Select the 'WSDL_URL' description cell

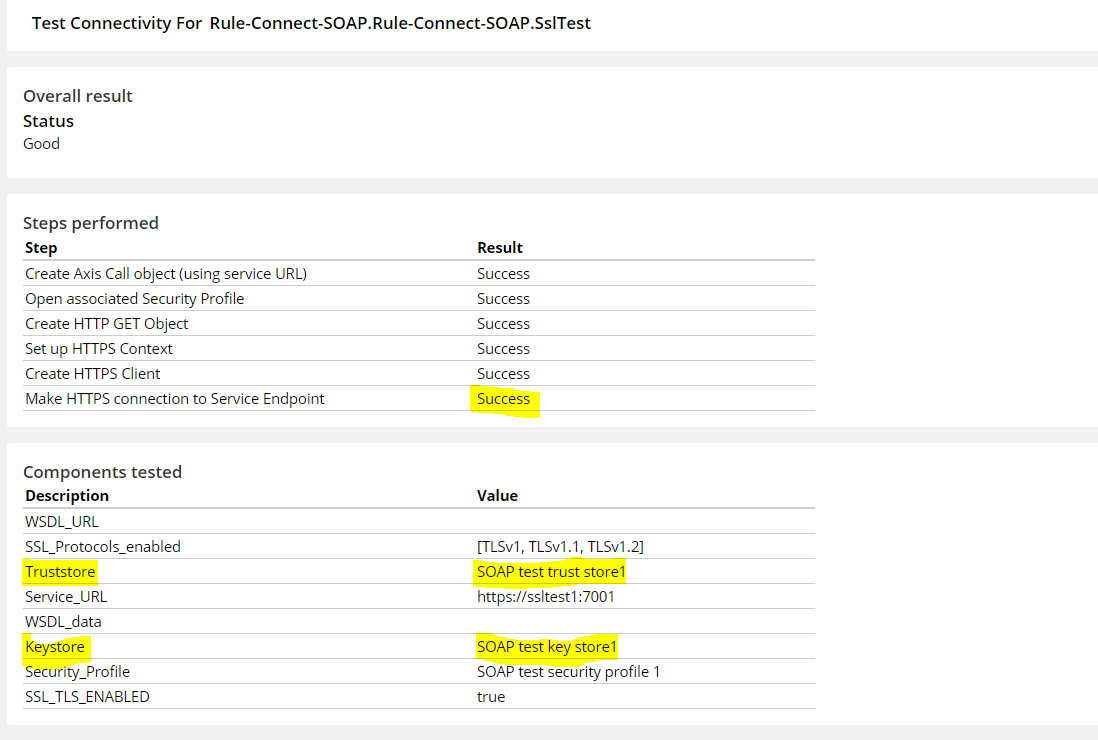62,522
